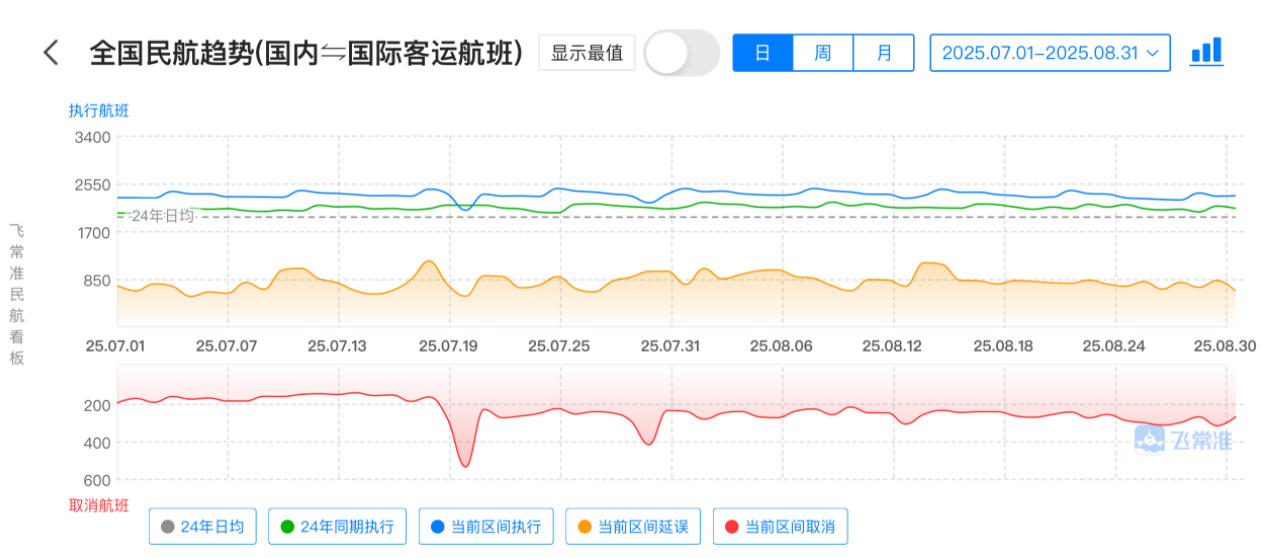The height and width of the screenshot is (558, 1270).
Task: Click the back arrow icon
Action: point(51,53)
